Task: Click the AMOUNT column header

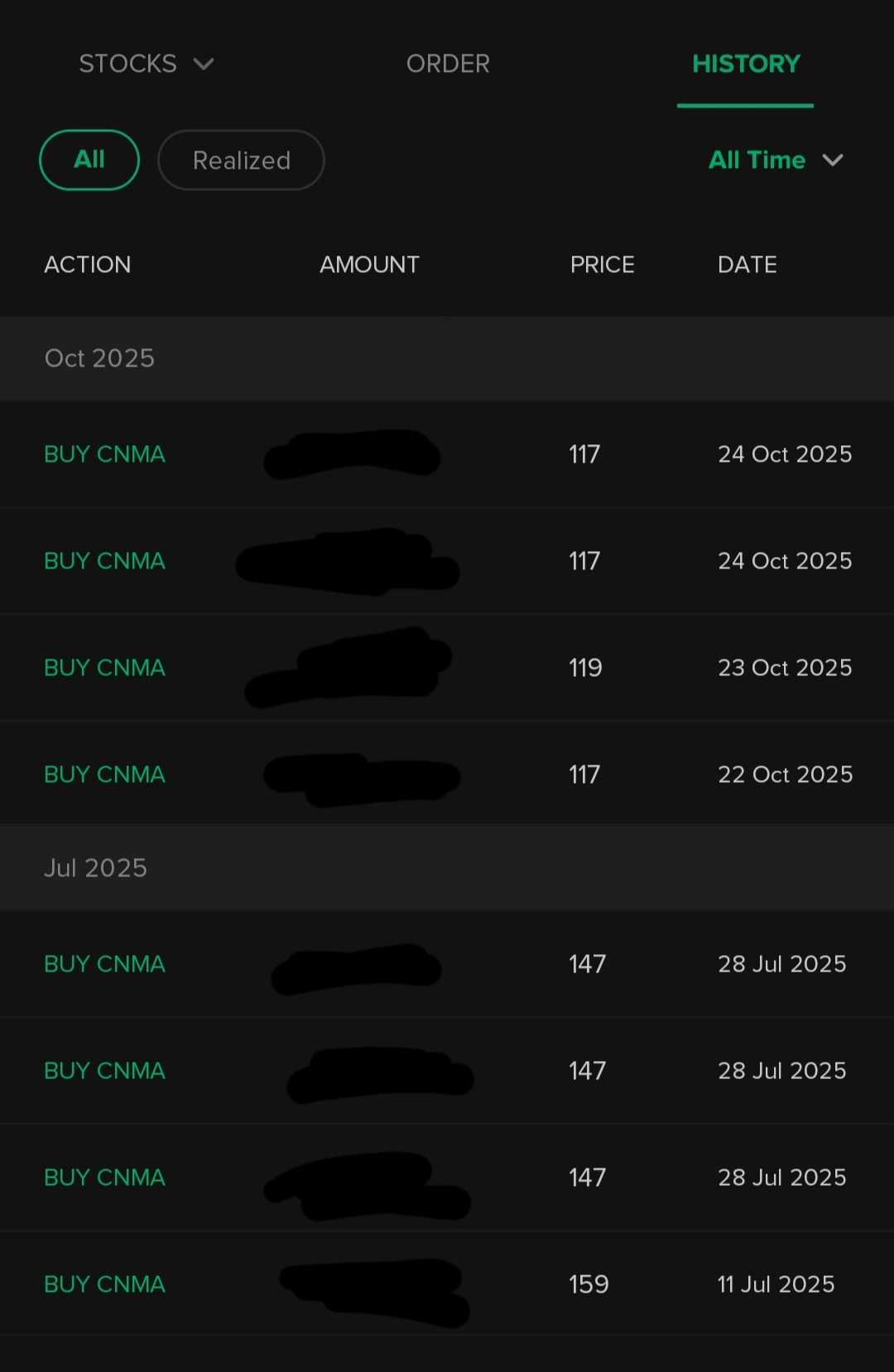Action: pos(369,265)
